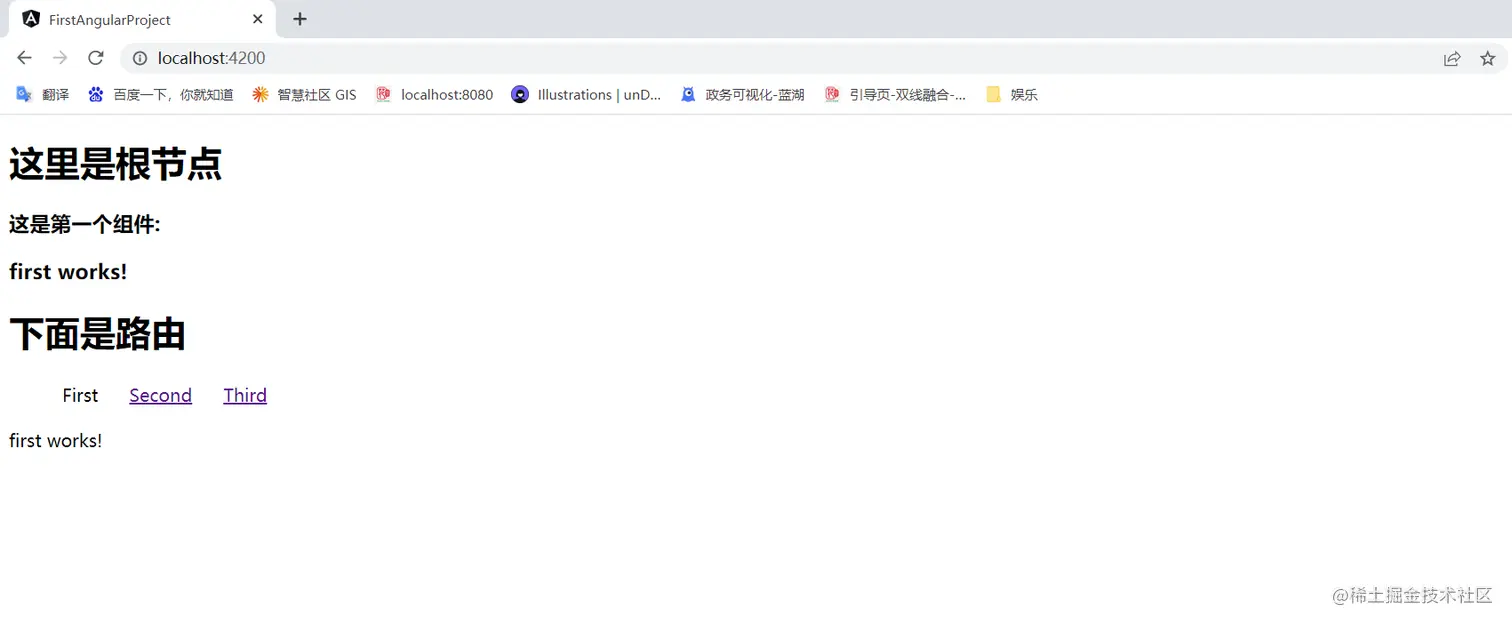Click the router-outlet first works! paragraph

55,440
